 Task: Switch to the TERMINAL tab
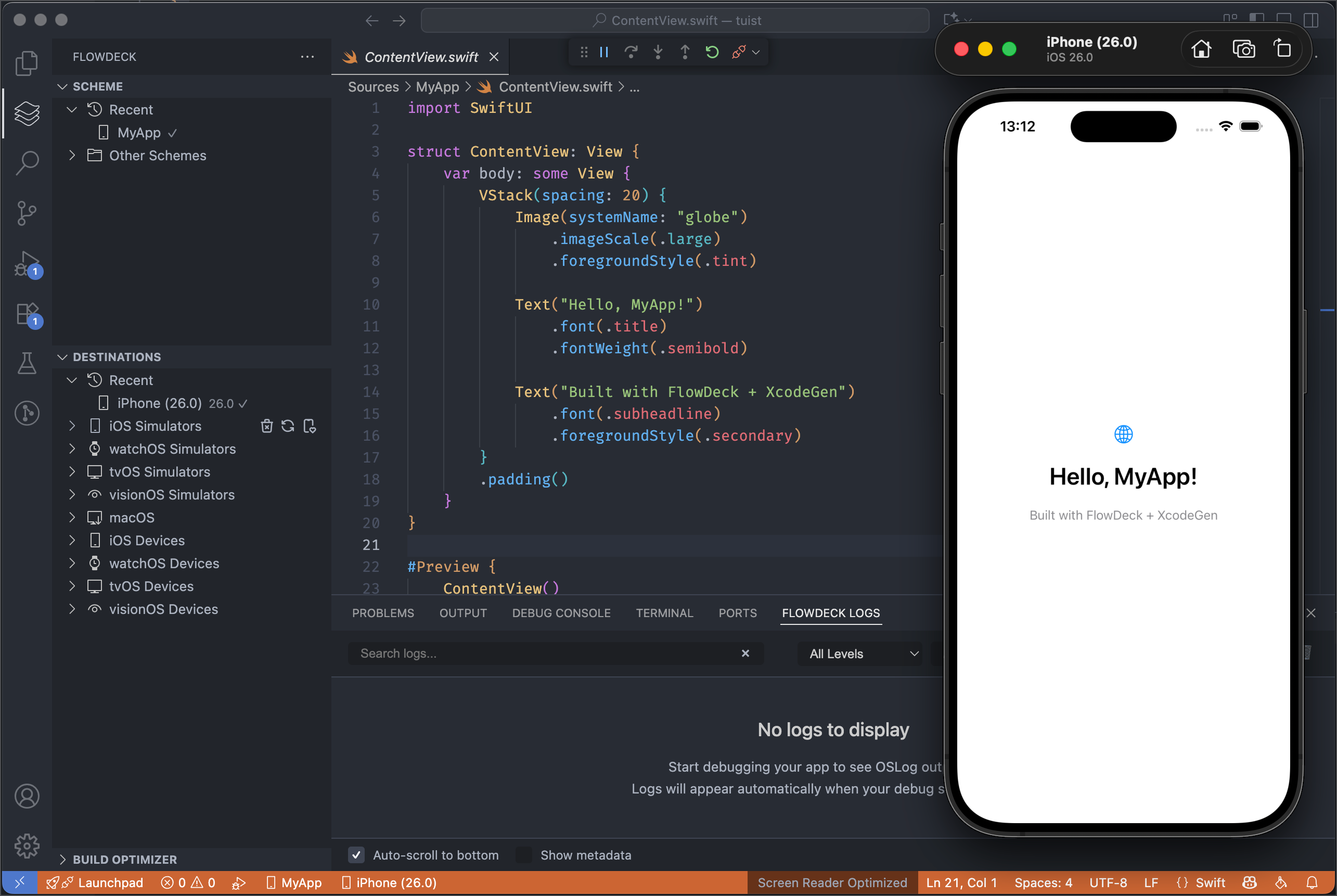pyautogui.click(x=664, y=613)
